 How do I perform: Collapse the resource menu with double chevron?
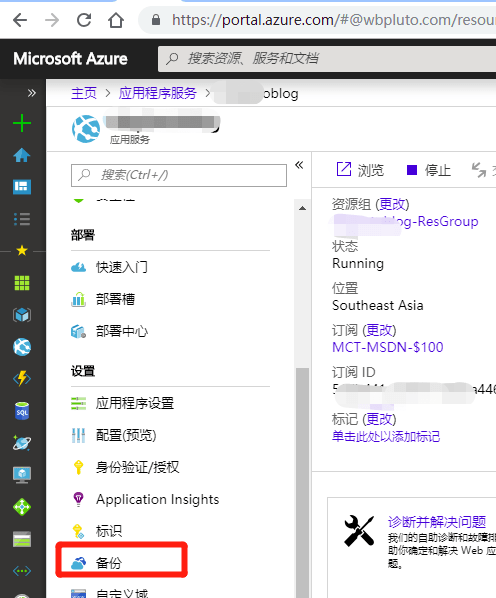pyautogui.click(x=299, y=165)
